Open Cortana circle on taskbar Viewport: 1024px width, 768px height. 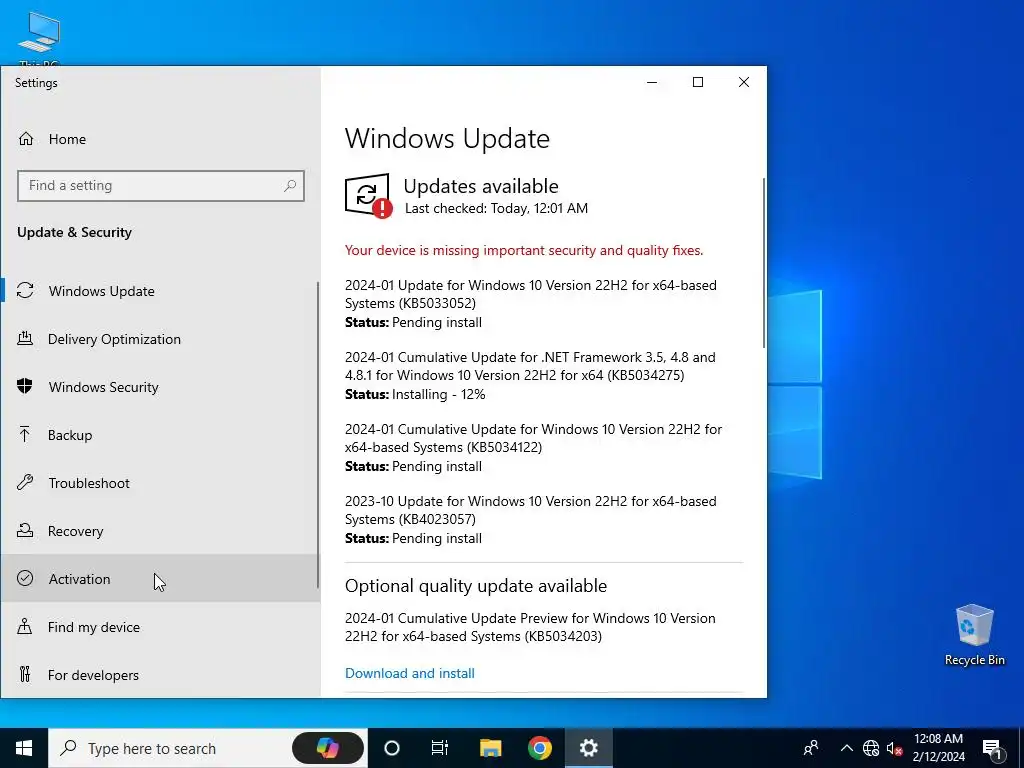(392, 748)
